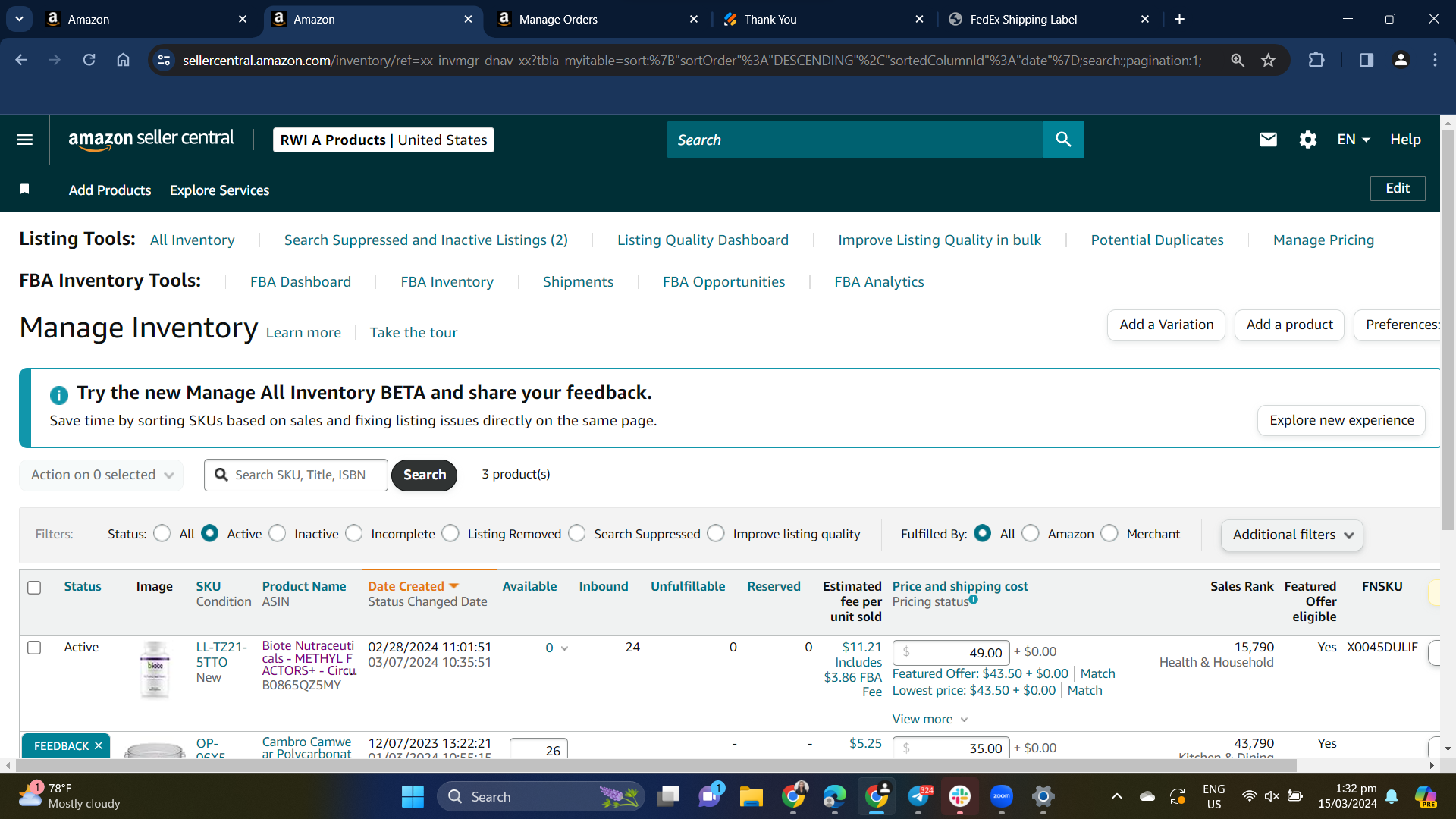This screenshot has height=819, width=1456.
Task: Select the Inactive status radio button
Action: (278, 534)
